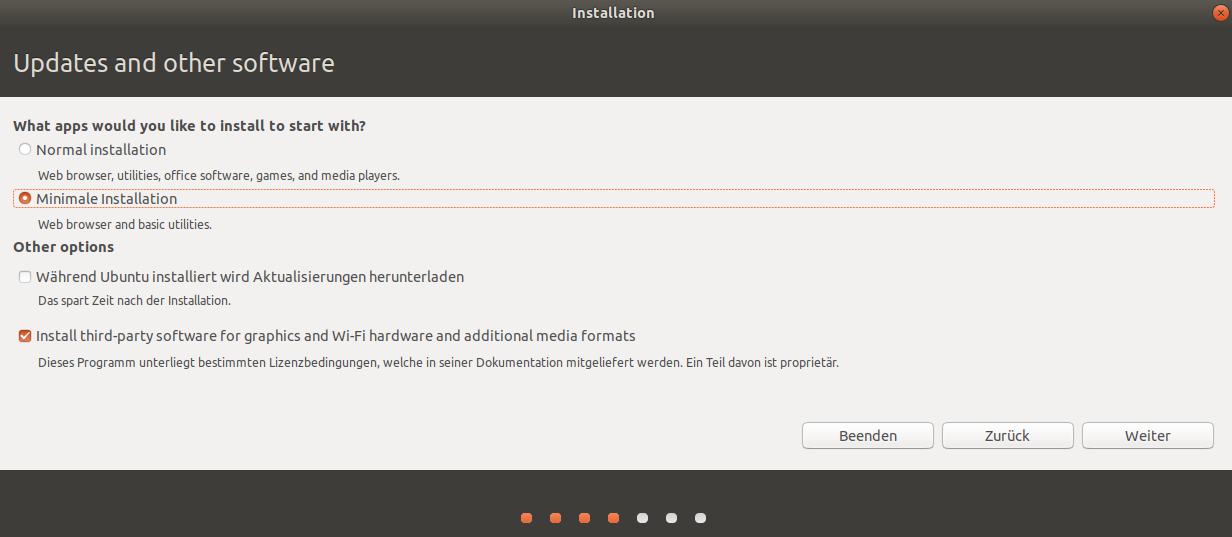The image size is (1232, 537).
Task: Click 'Das spart Zeit nach der Installation.' text
Action: coord(135,300)
